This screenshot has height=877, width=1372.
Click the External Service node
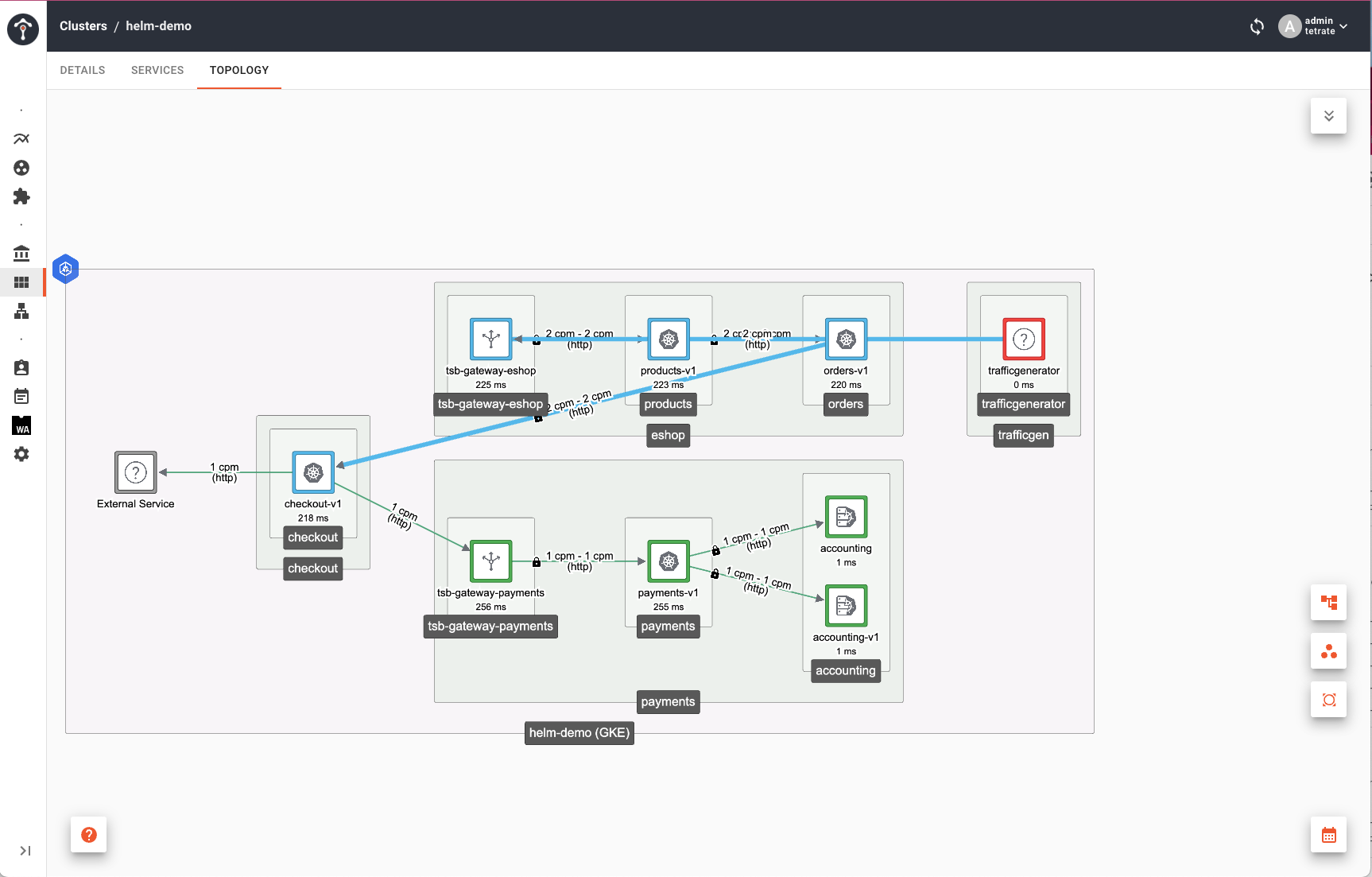pos(136,473)
